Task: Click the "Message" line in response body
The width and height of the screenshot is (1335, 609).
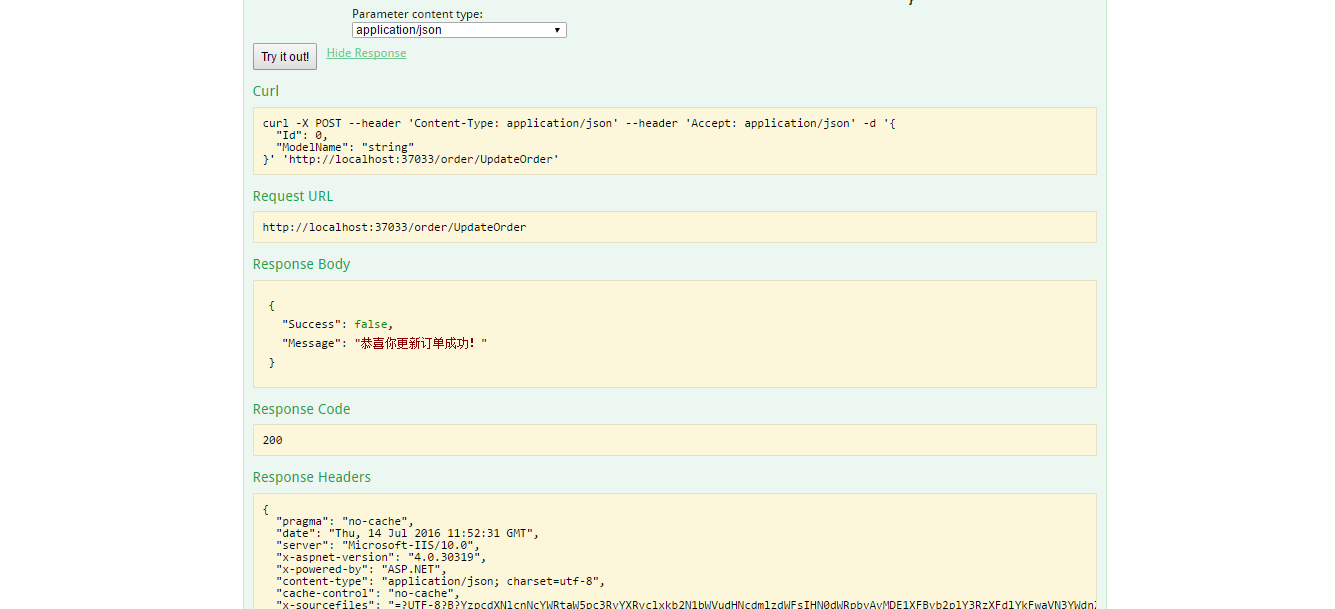Action: coord(385,343)
